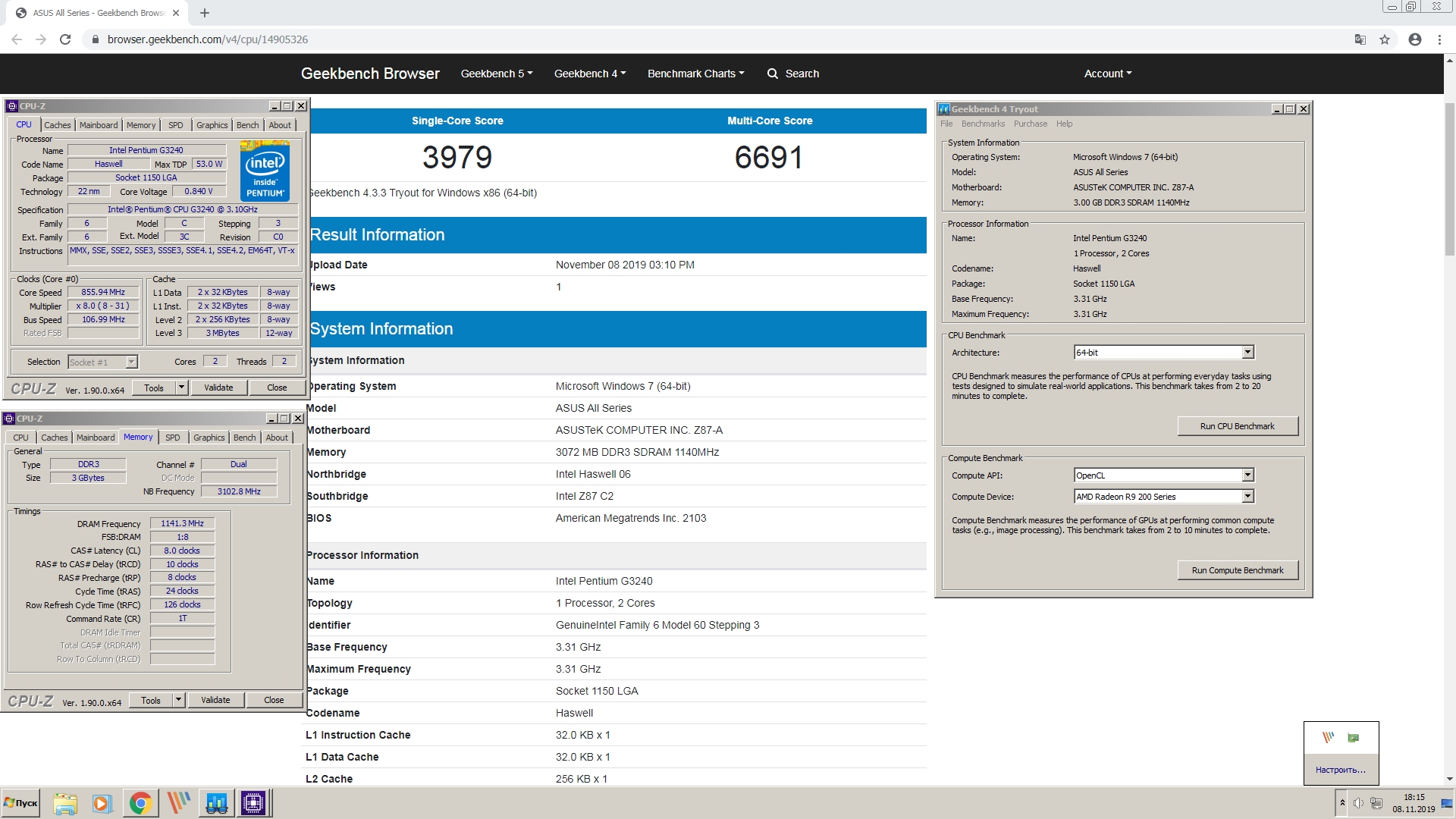The height and width of the screenshot is (819, 1456).
Task: Open About tab in top CPU-Z
Action: [x=280, y=125]
